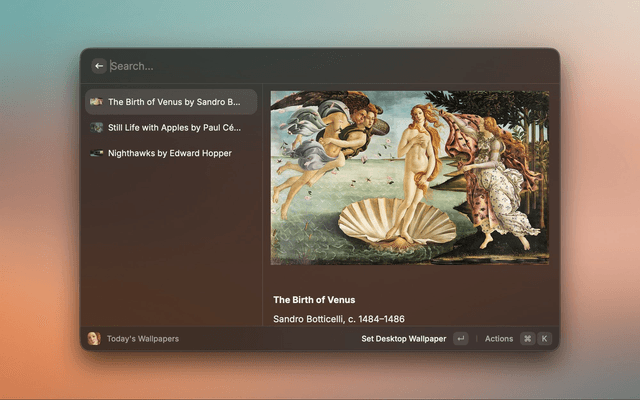The height and width of the screenshot is (400, 640).
Task: Click the large Birth of Venus preview image
Action: (410, 178)
